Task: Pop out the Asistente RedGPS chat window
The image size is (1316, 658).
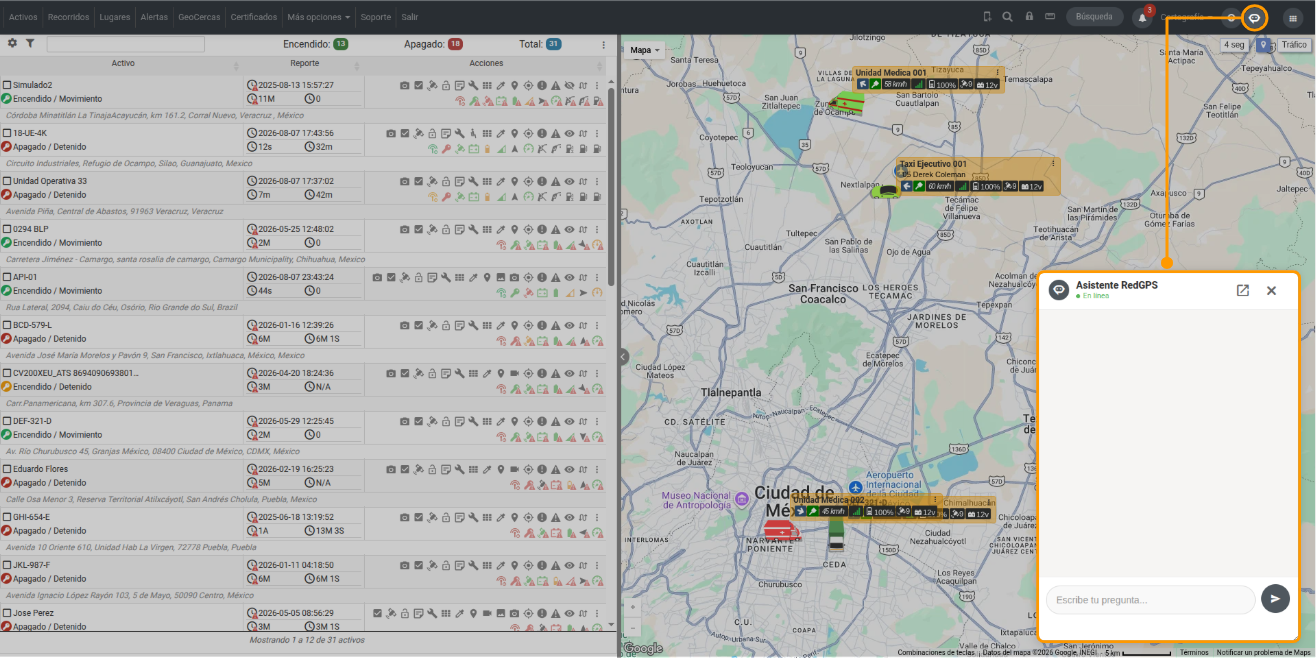Action: (1243, 290)
